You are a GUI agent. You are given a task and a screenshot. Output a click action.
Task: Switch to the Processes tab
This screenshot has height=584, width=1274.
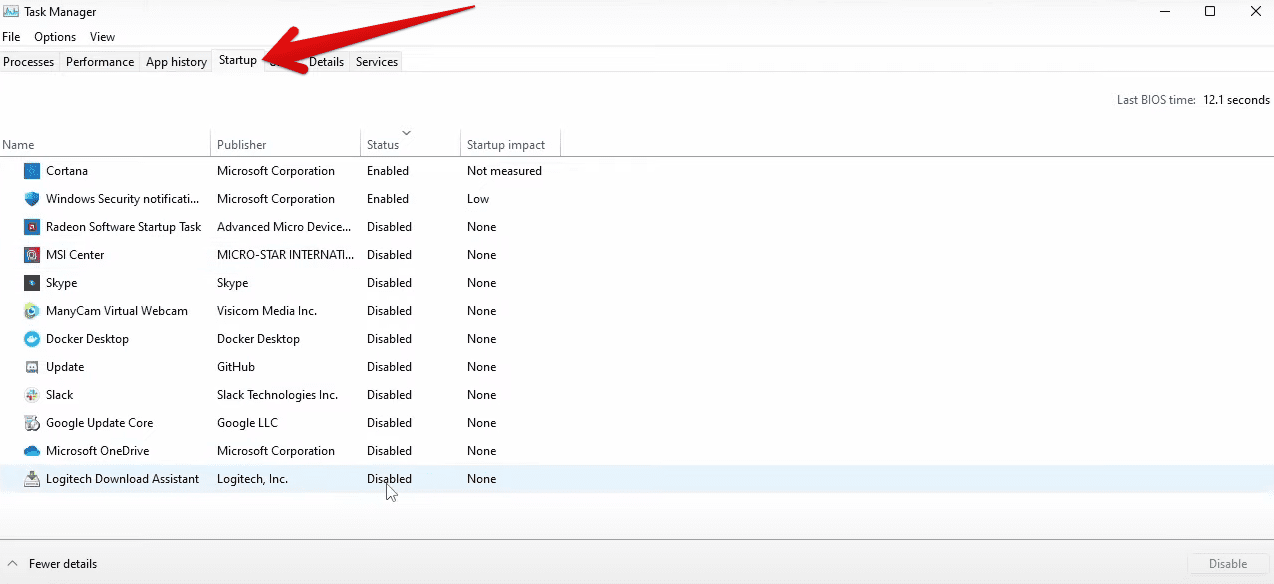point(29,62)
